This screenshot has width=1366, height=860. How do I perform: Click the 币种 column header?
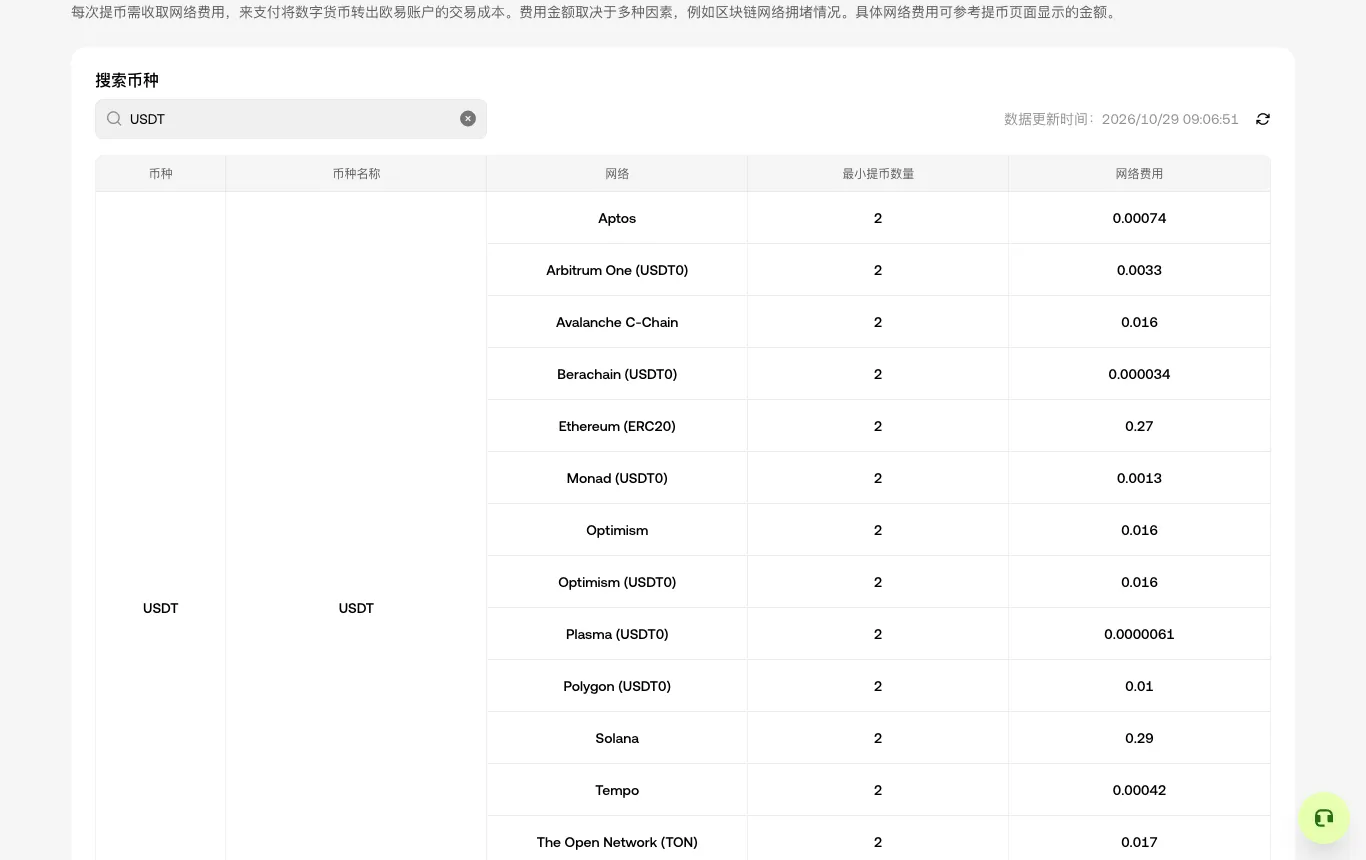[161, 173]
